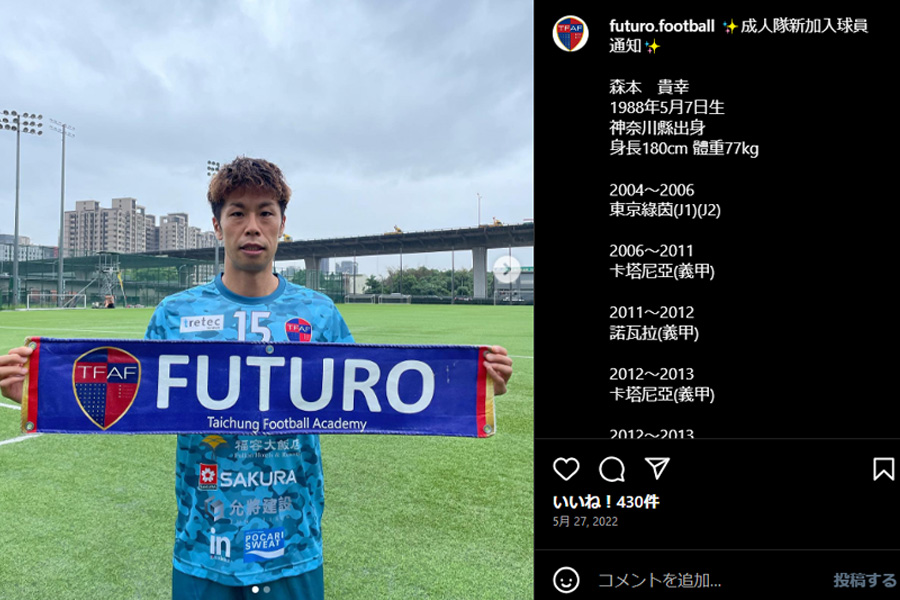Open the futuro.football username link
This screenshot has height=600, width=900.
coord(661,26)
